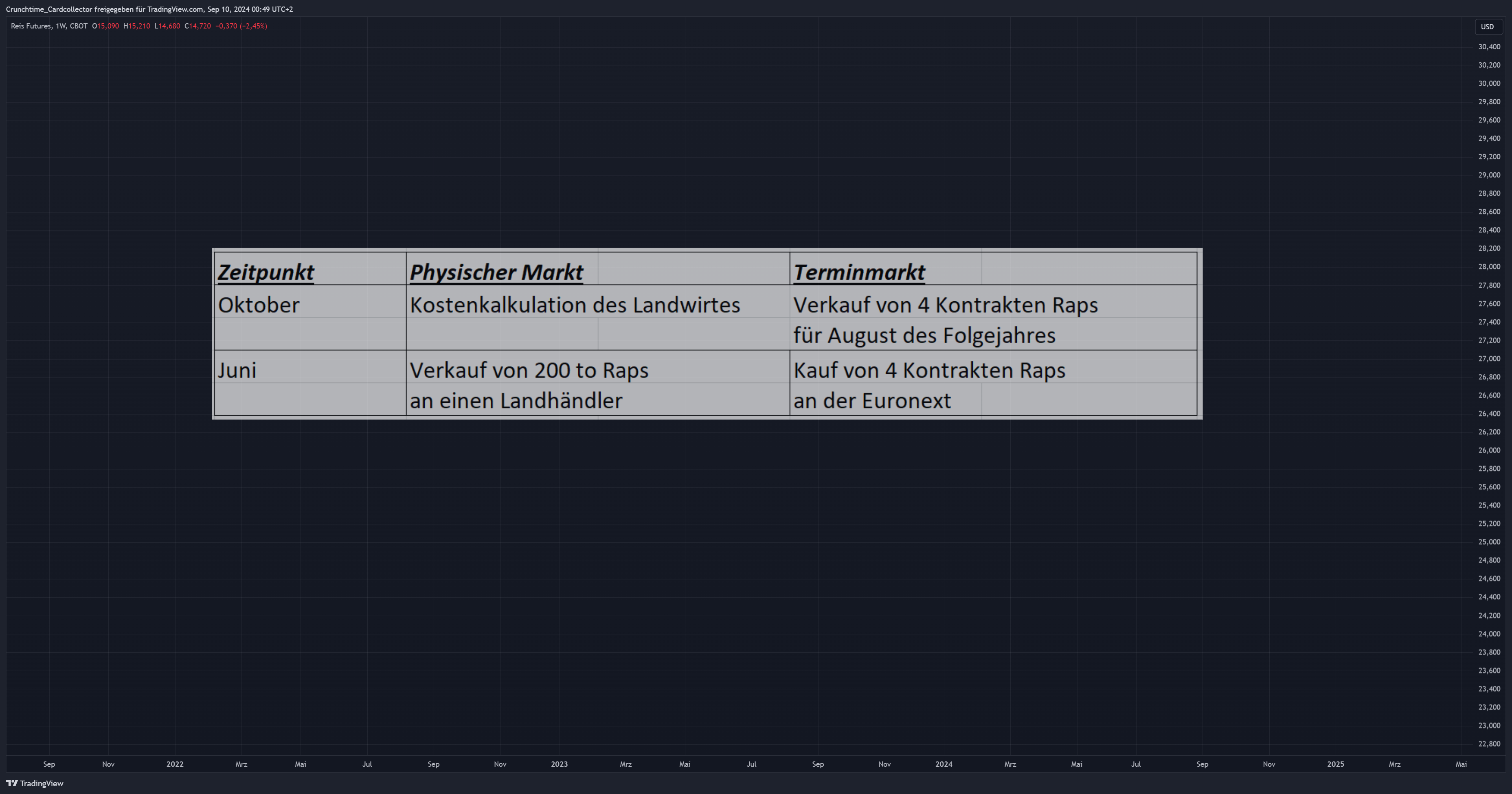Click the Zeitpunkt table header
The width and height of the screenshot is (1512, 794).
pyautogui.click(x=266, y=272)
